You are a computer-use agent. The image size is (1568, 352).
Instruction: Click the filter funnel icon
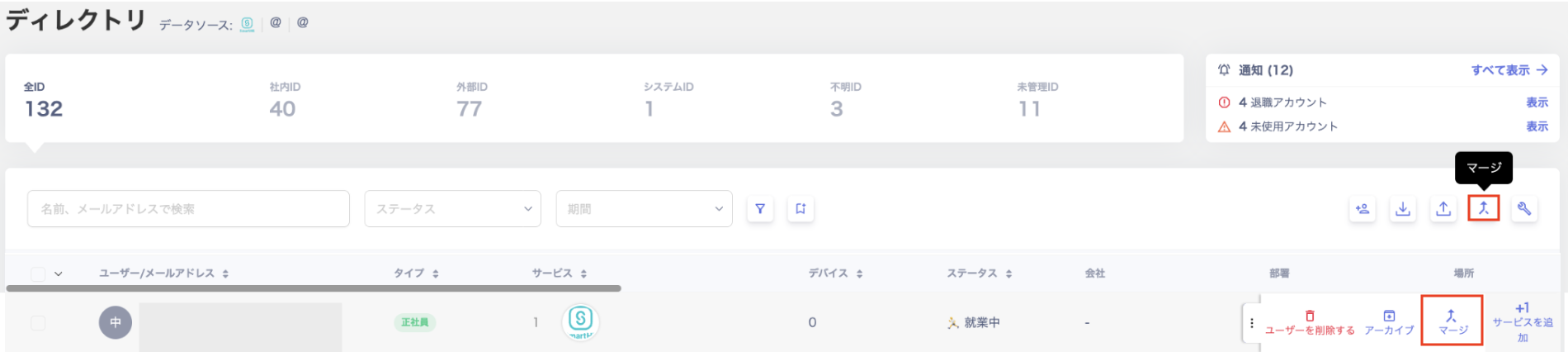pos(760,209)
